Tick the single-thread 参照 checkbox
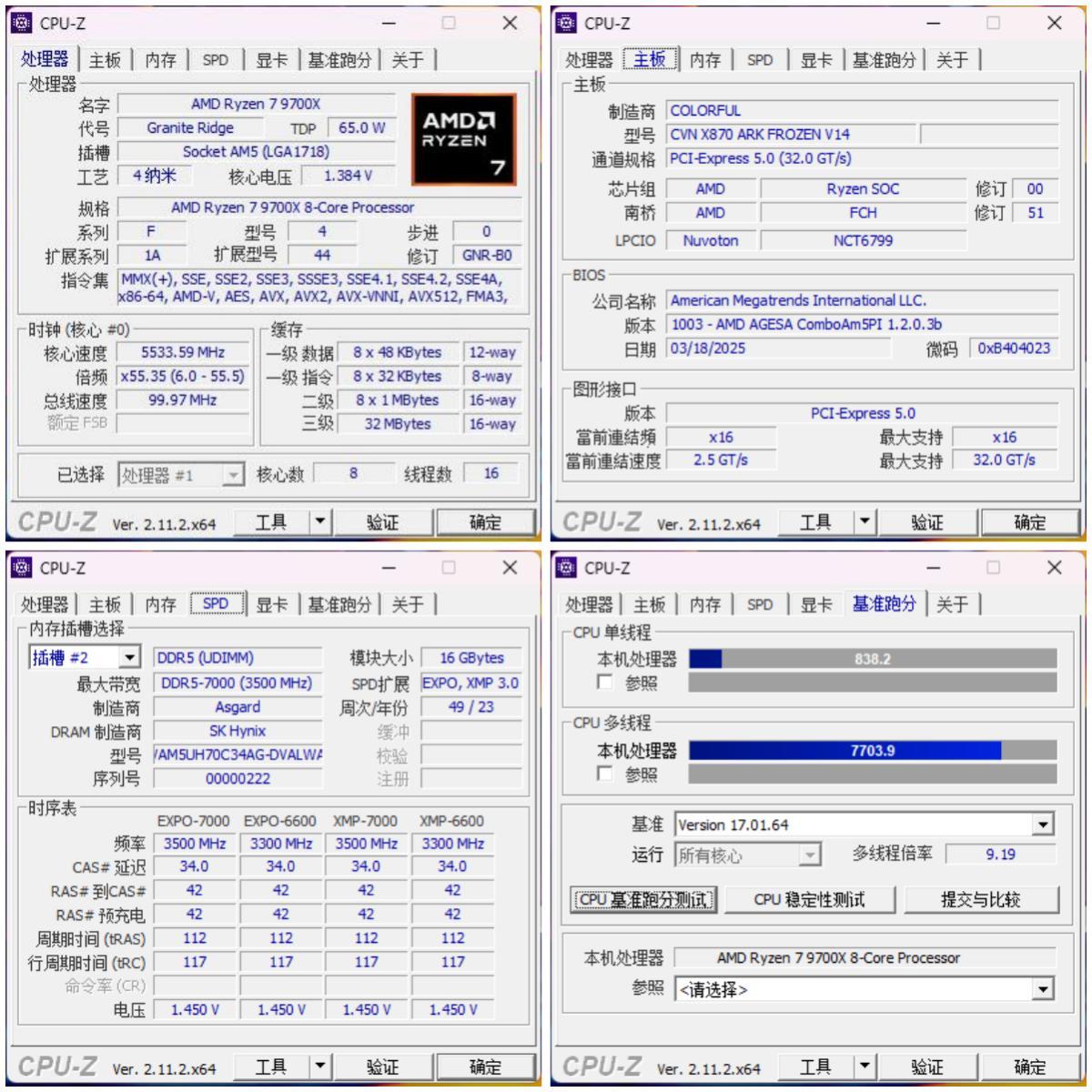Image resolution: width=1092 pixels, height=1092 pixels. point(604,682)
